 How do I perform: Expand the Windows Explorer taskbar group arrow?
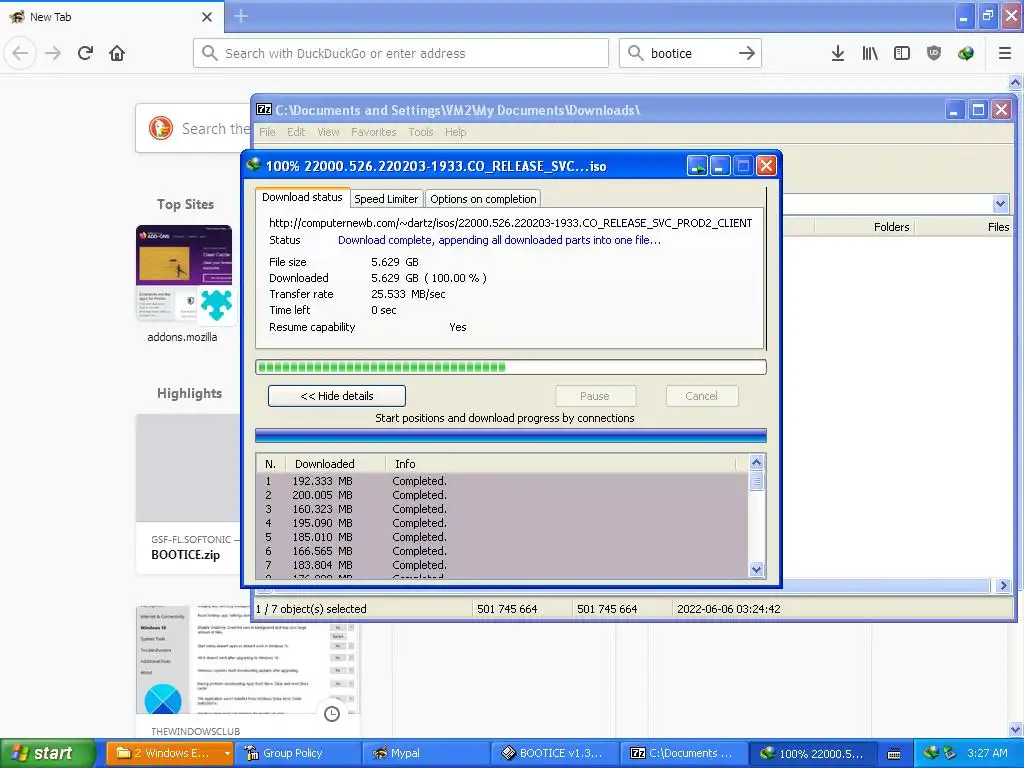pos(227,753)
